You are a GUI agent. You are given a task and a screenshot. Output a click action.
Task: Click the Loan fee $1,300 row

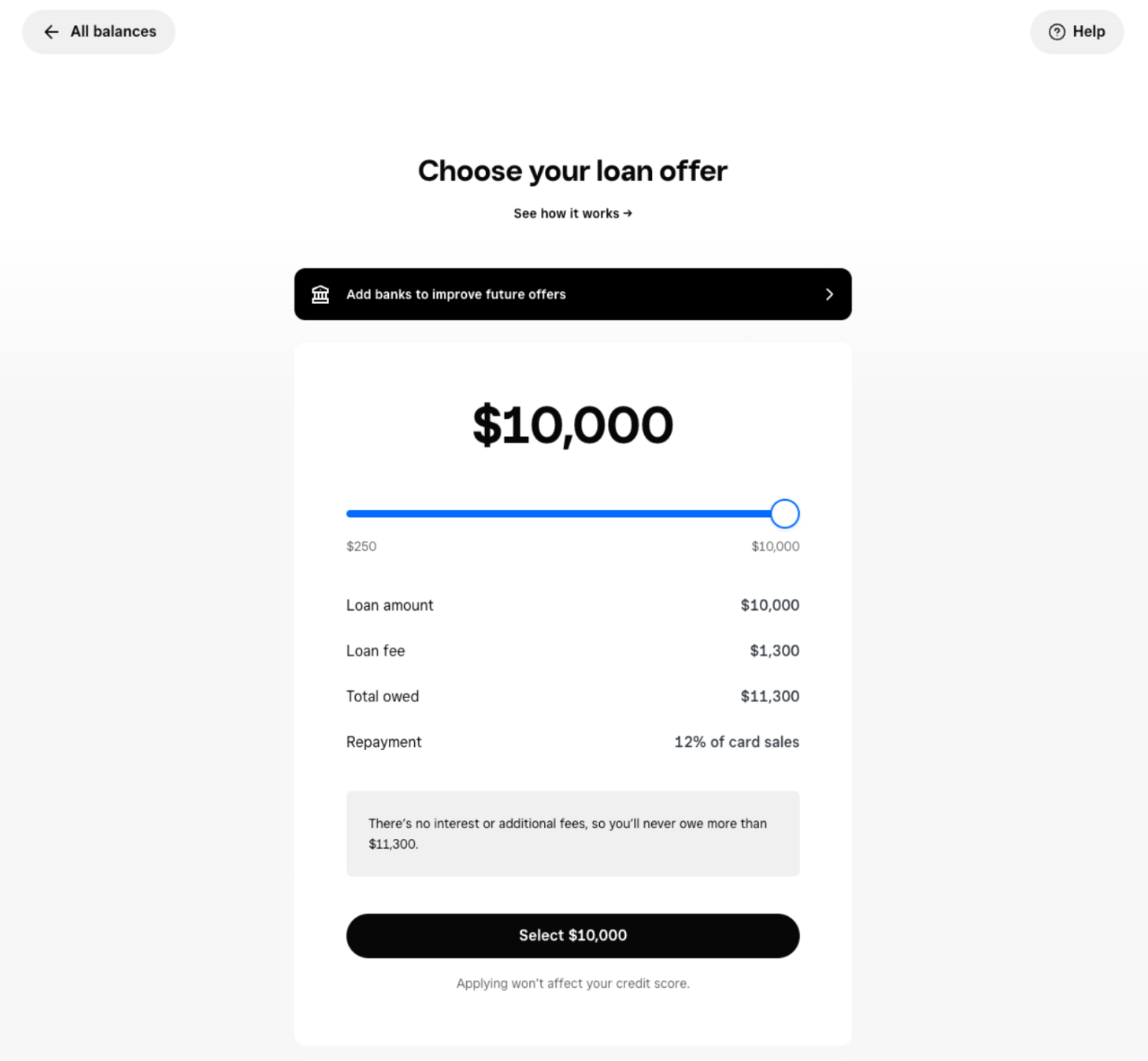[572, 651]
